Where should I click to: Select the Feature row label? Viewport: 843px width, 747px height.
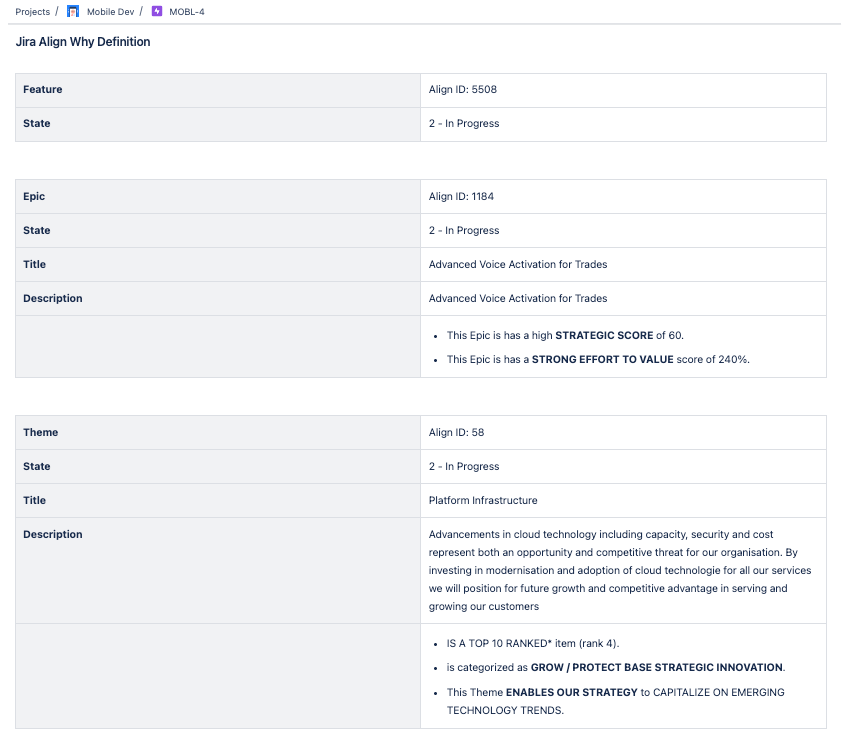[x=42, y=89]
